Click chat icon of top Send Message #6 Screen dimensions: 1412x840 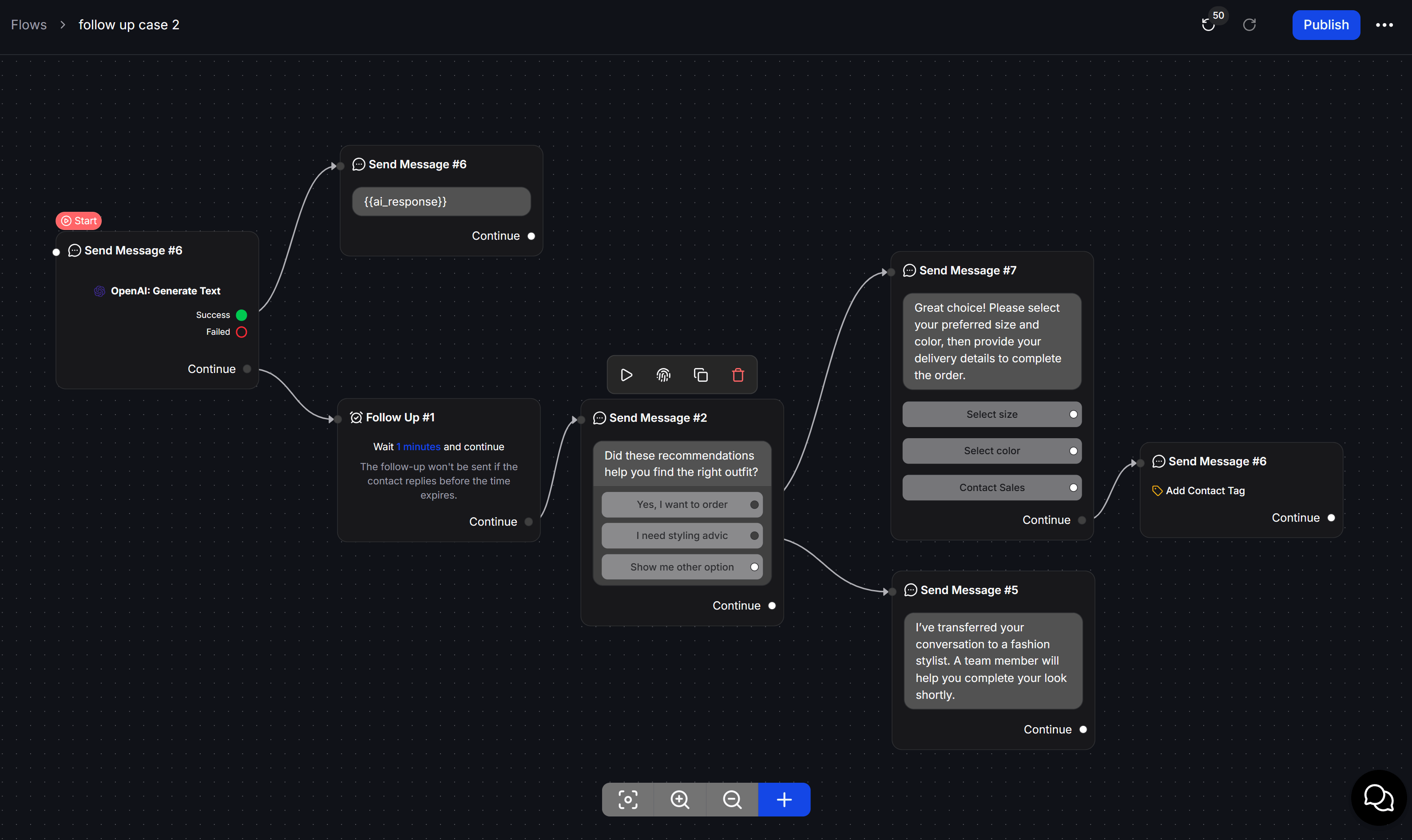359,165
